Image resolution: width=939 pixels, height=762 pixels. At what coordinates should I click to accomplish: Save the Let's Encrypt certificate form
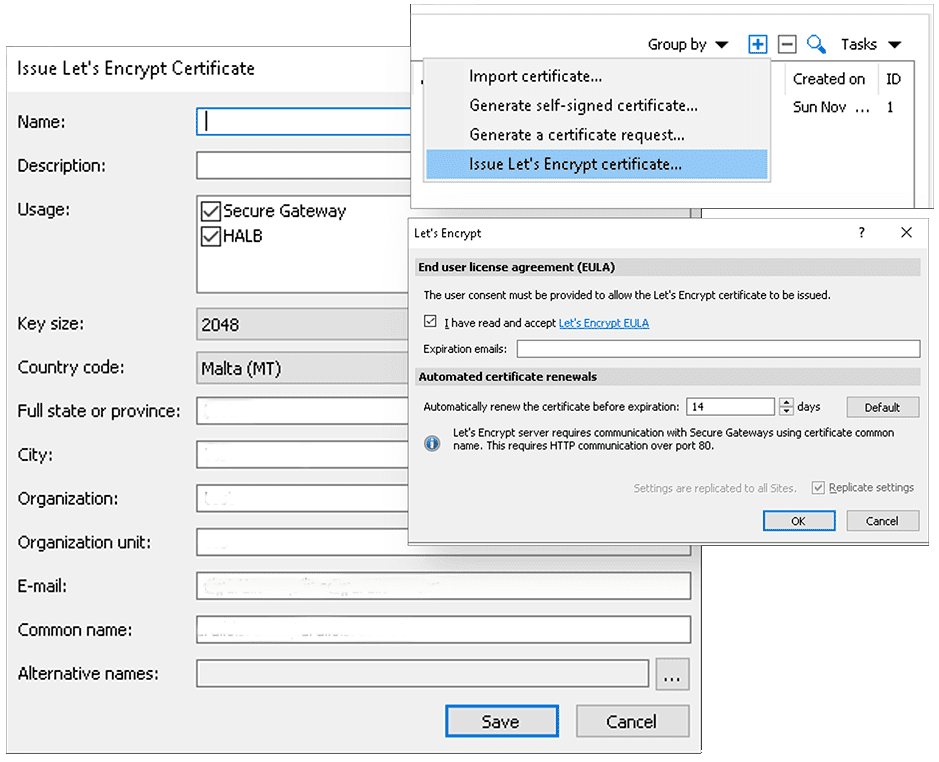coord(502,721)
